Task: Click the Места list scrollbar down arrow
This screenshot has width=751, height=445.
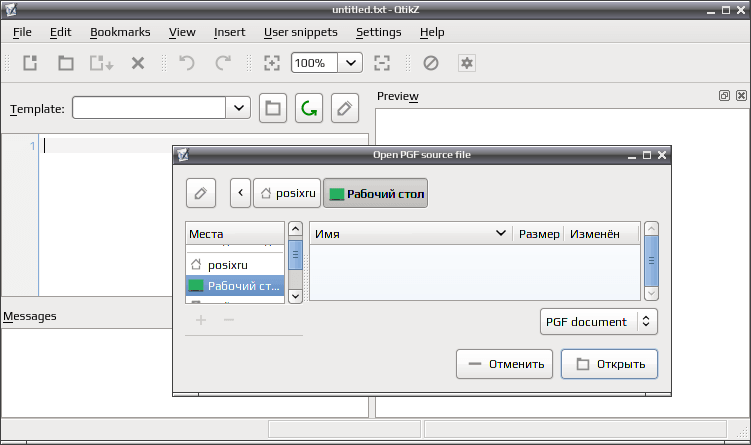Action: coord(296,297)
